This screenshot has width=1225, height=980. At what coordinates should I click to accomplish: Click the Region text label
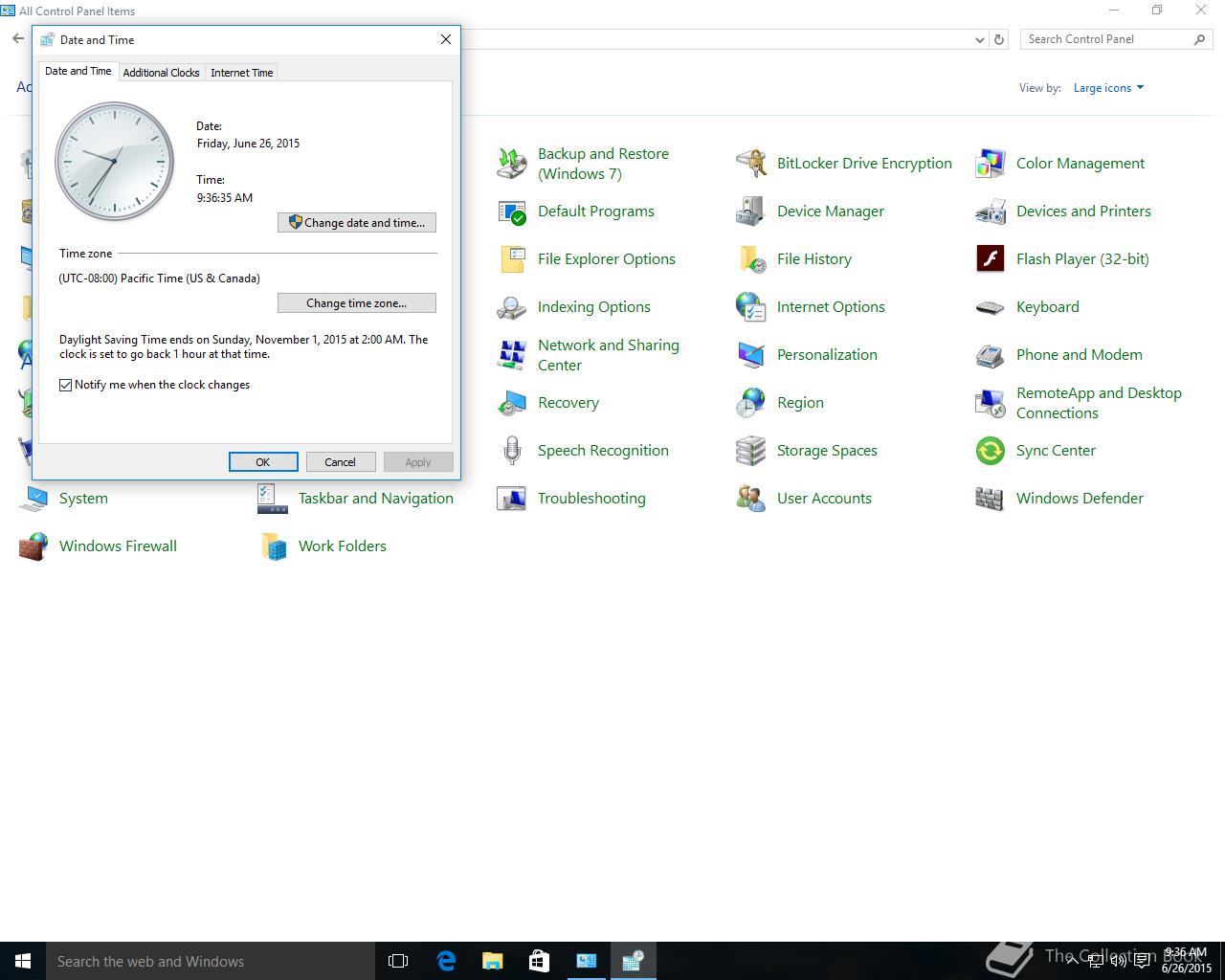800,403
